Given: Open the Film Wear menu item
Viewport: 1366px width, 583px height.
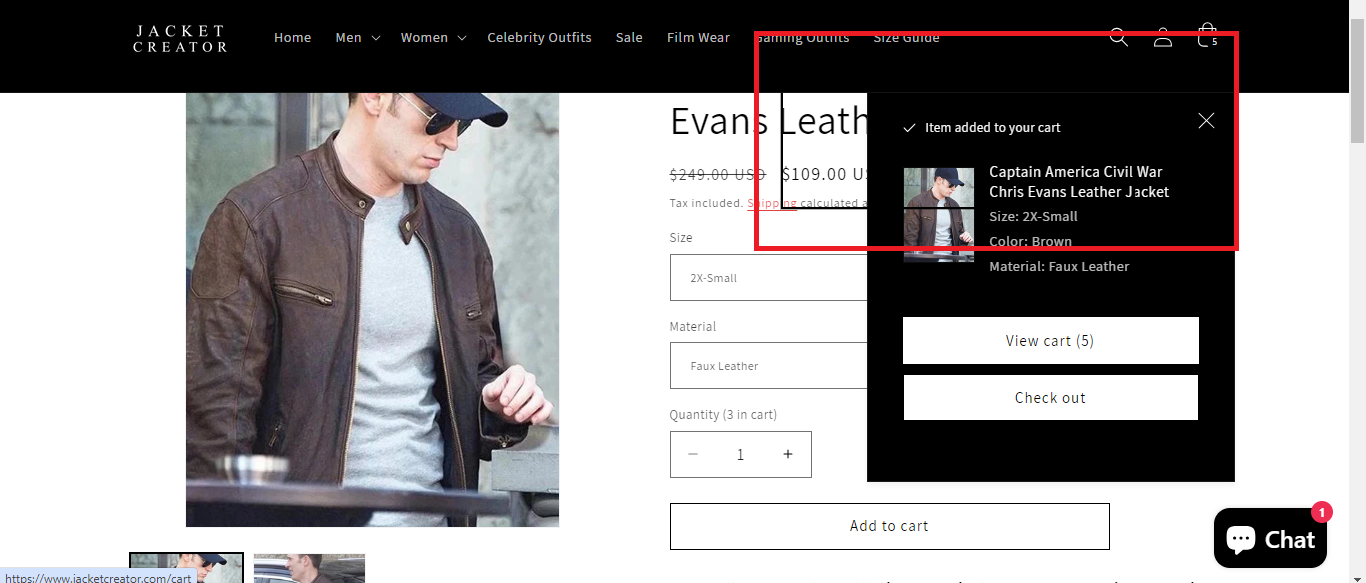Looking at the screenshot, I should [698, 38].
